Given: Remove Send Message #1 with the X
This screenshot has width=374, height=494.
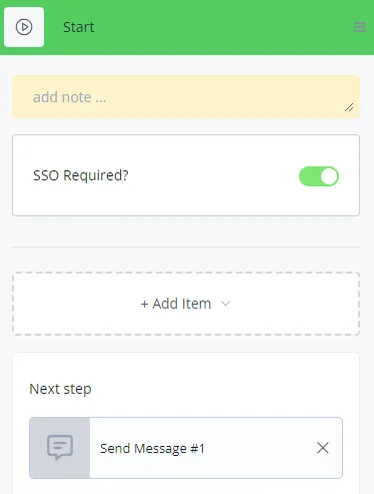Looking at the screenshot, I should click(323, 448).
